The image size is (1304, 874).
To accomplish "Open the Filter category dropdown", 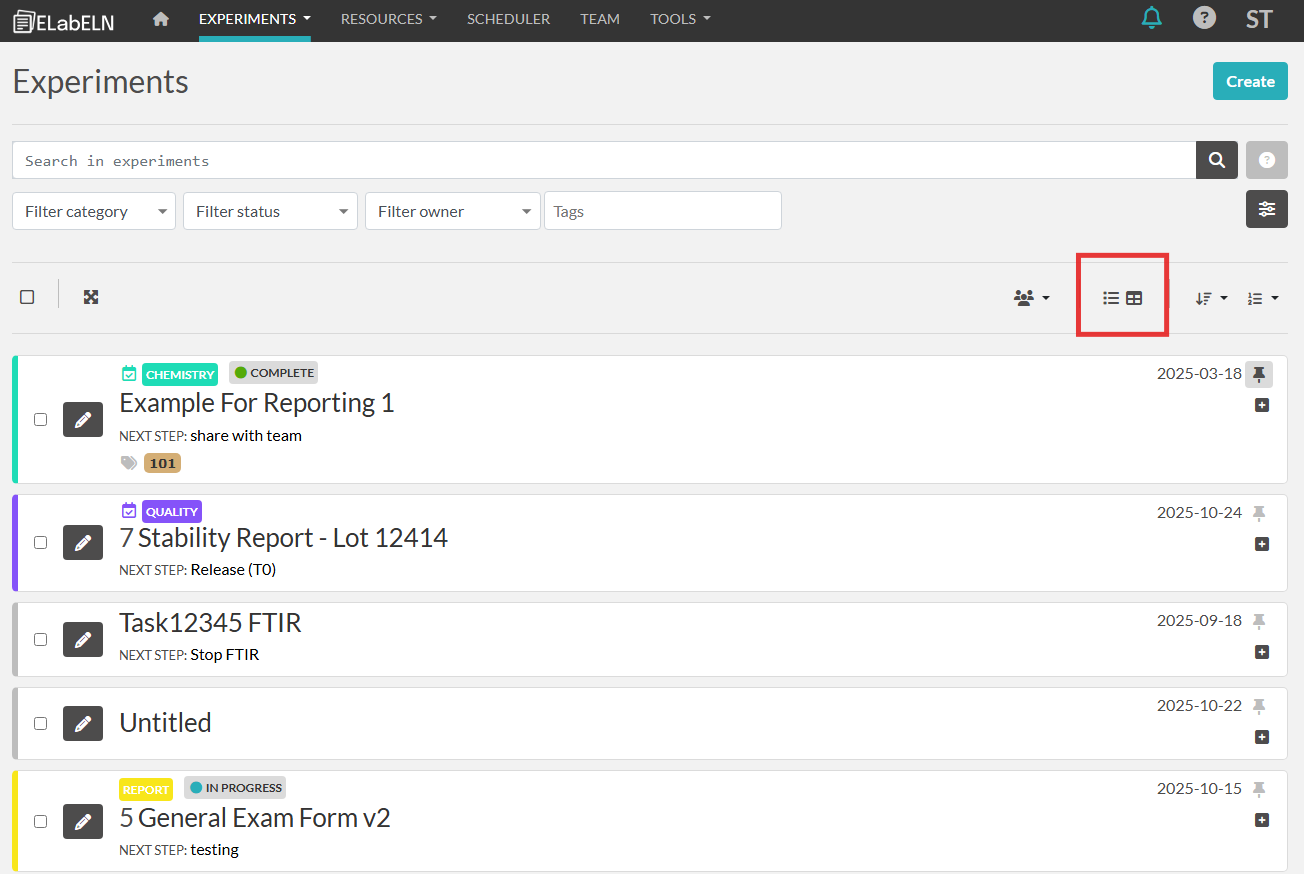I will tap(94, 211).
